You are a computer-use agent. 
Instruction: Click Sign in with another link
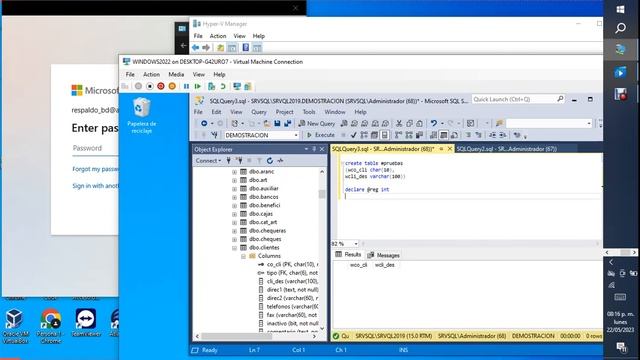point(96,186)
